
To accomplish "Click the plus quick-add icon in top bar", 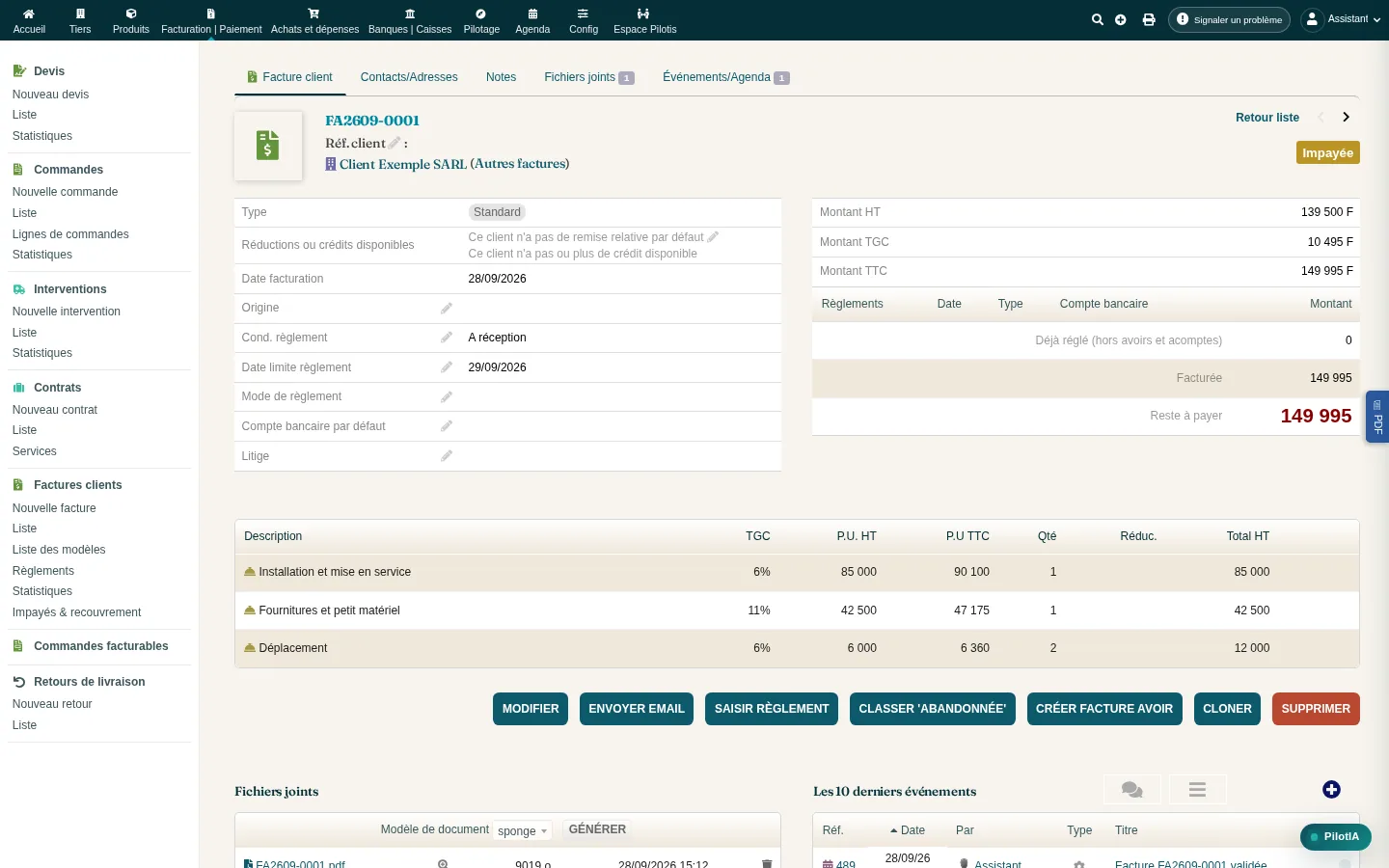I will (1121, 19).
